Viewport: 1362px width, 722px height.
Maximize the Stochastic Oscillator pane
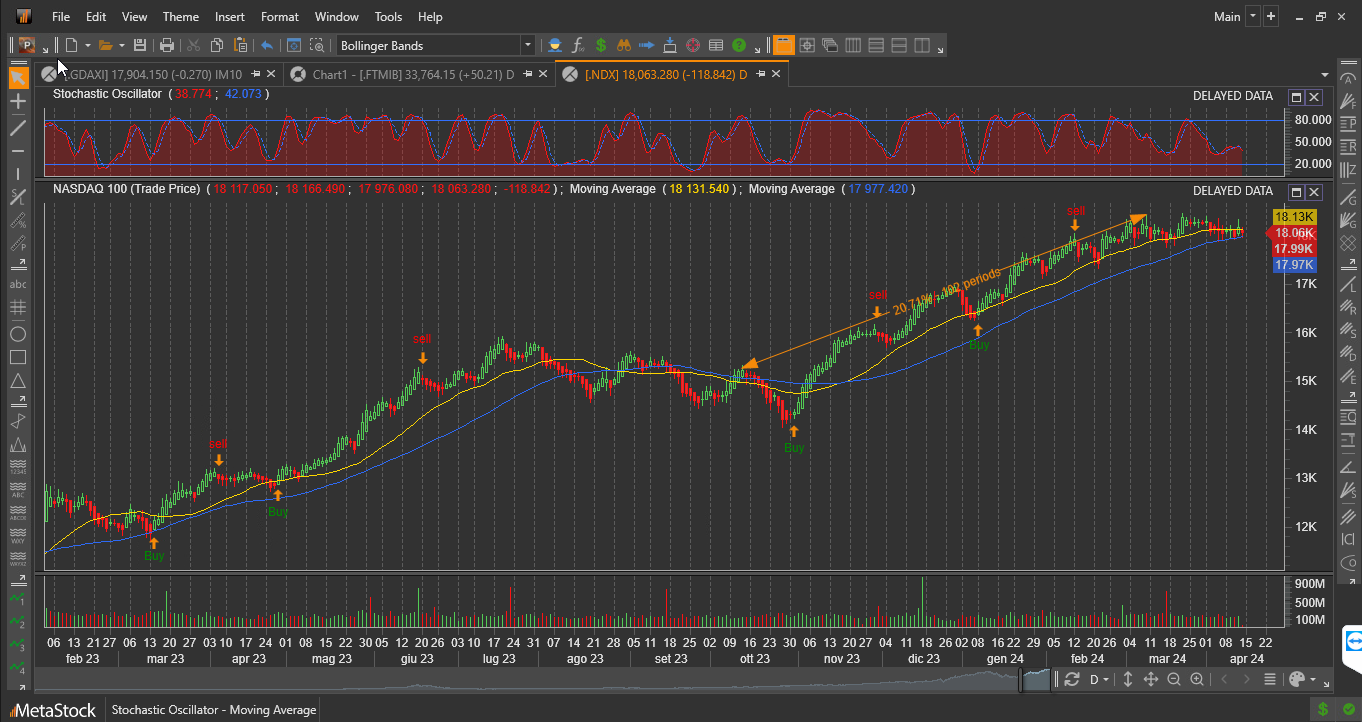(1296, 97)
